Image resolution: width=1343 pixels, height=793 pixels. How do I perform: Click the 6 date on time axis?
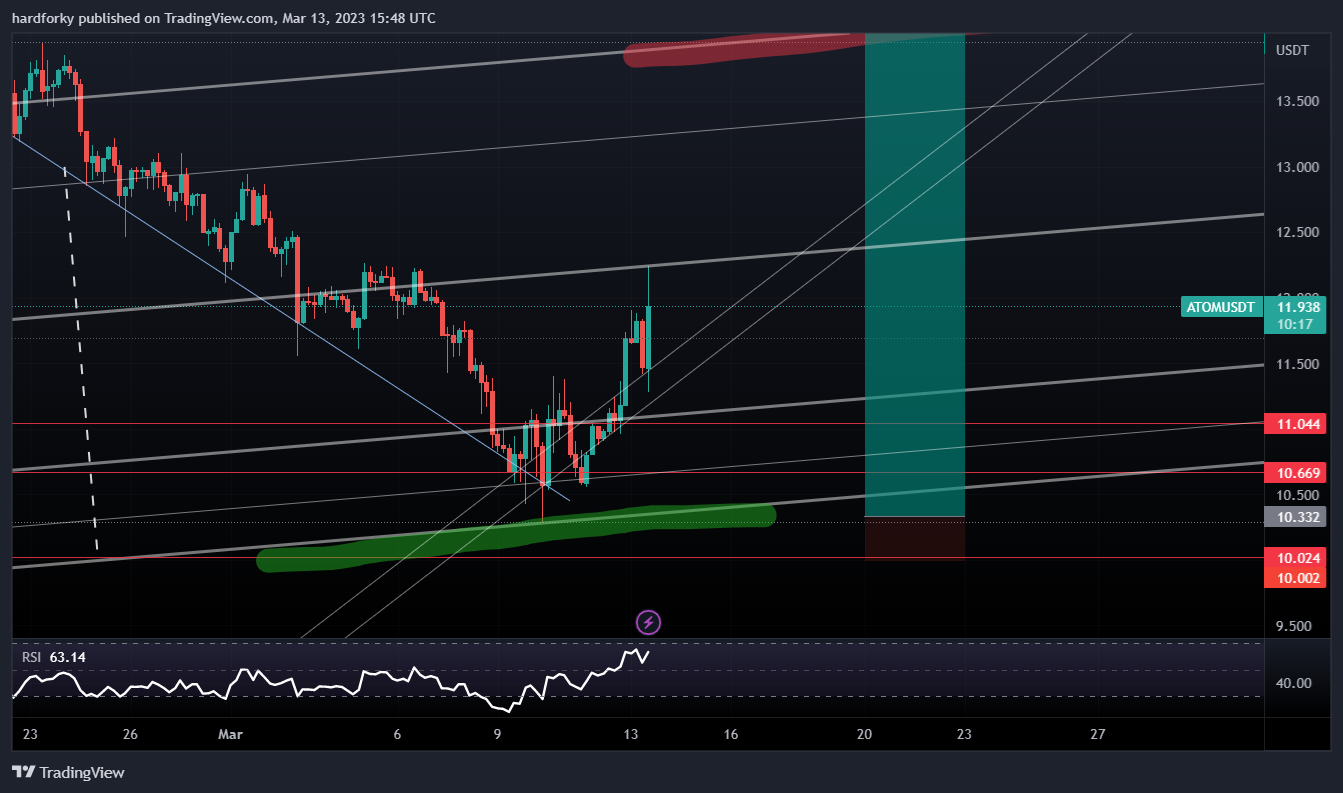397,734
